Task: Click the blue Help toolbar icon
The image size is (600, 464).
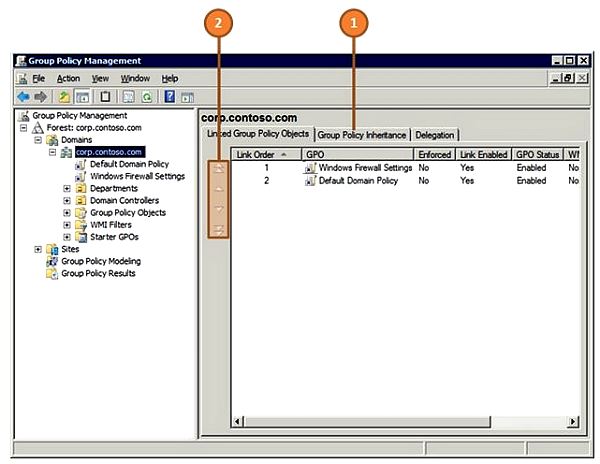Action: (170, 97)
